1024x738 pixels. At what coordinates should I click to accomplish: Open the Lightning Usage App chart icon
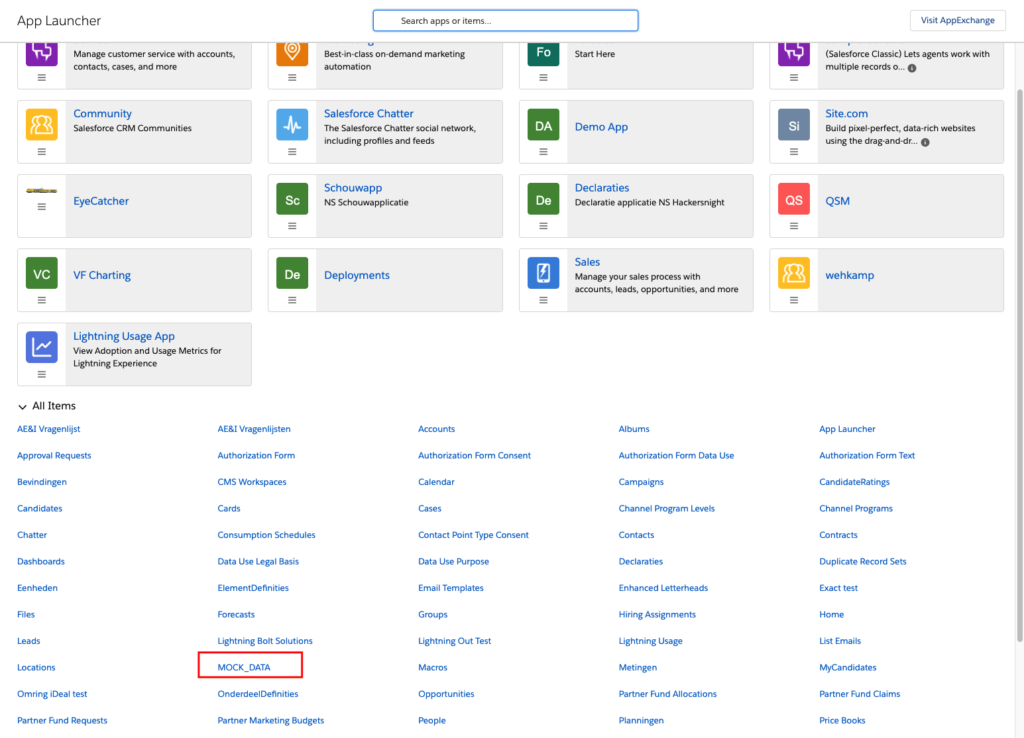coord(42,347)
